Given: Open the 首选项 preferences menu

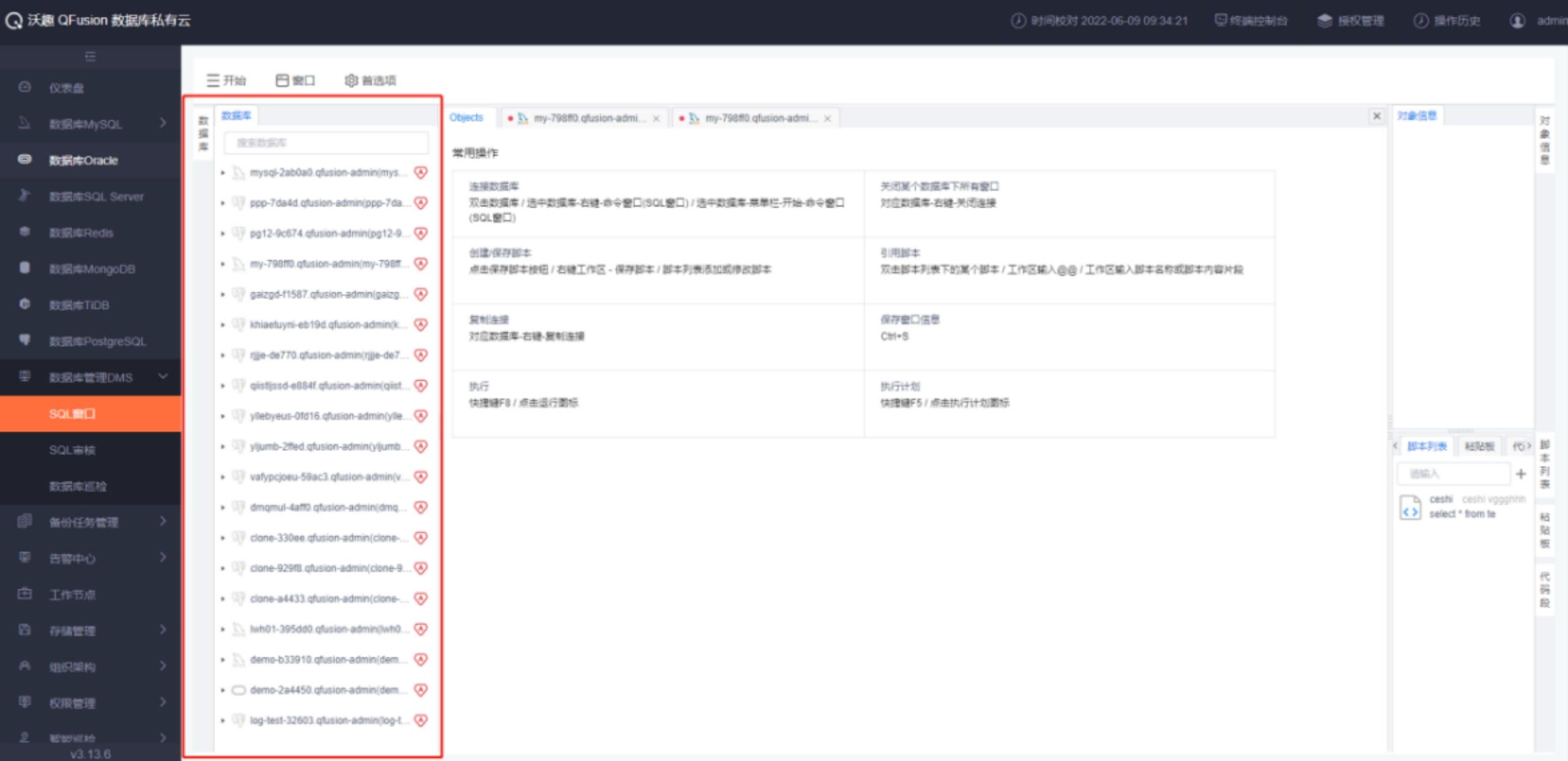Looking at the screenshot, I should (x=370, y=80).
